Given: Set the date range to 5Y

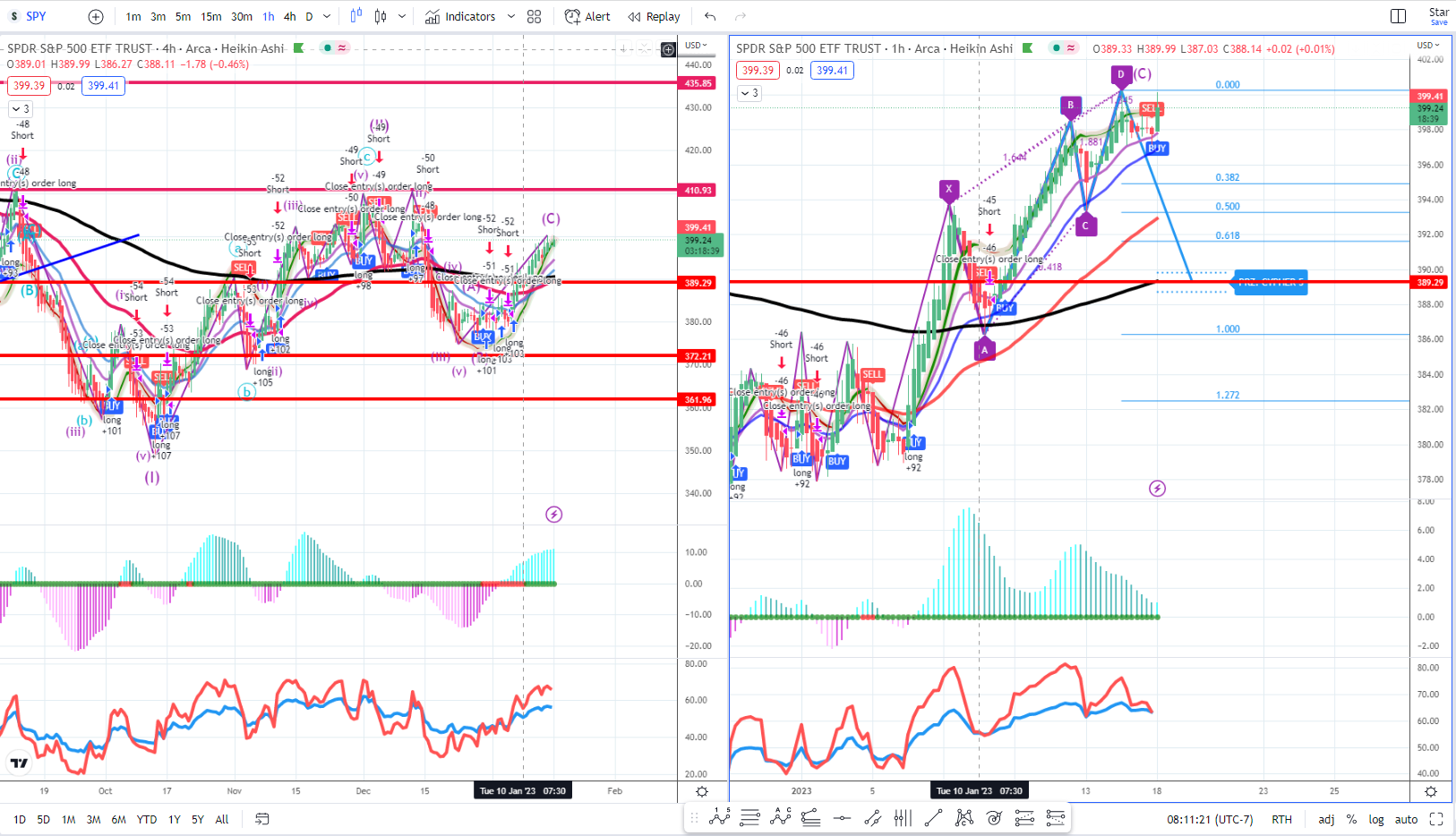Looking at the screenshot, I should click(198, 819).
